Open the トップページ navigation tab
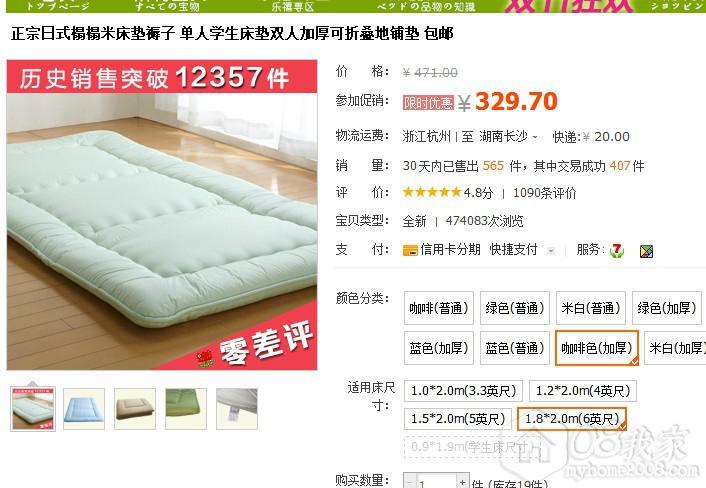The width and height of the screenshot is (706, 488). click(x=58, y=6)
